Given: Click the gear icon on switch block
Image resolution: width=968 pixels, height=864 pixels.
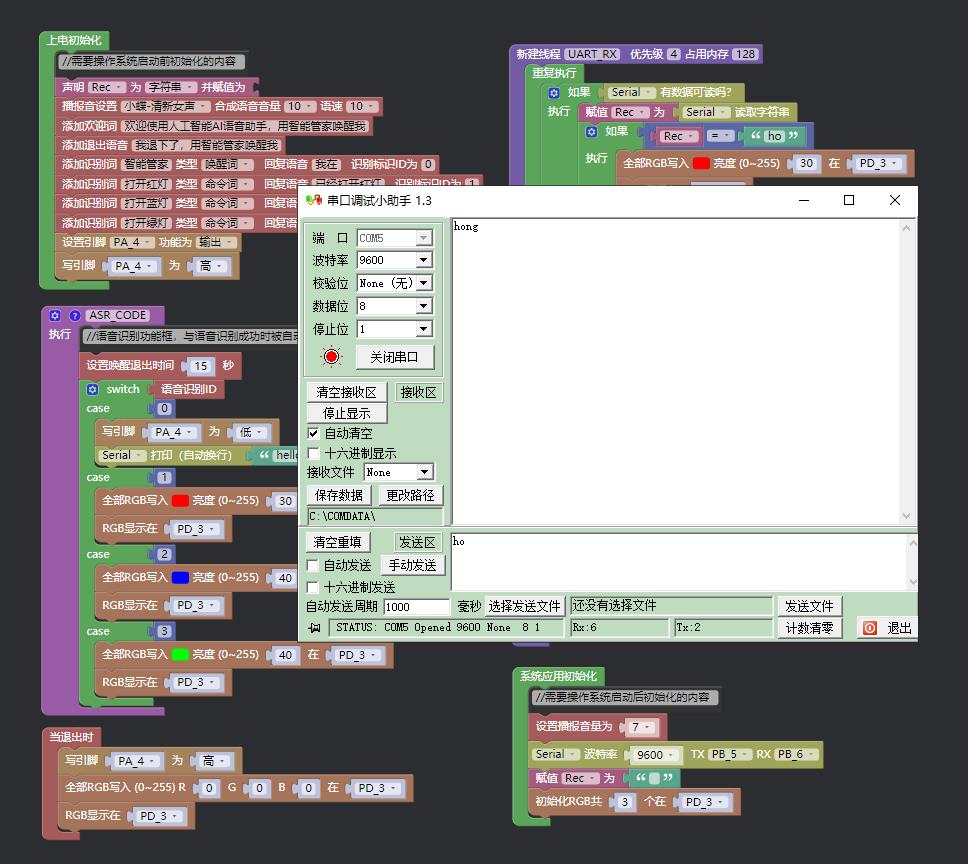Looking at the screenshot, I should click(x=93, y=389).
